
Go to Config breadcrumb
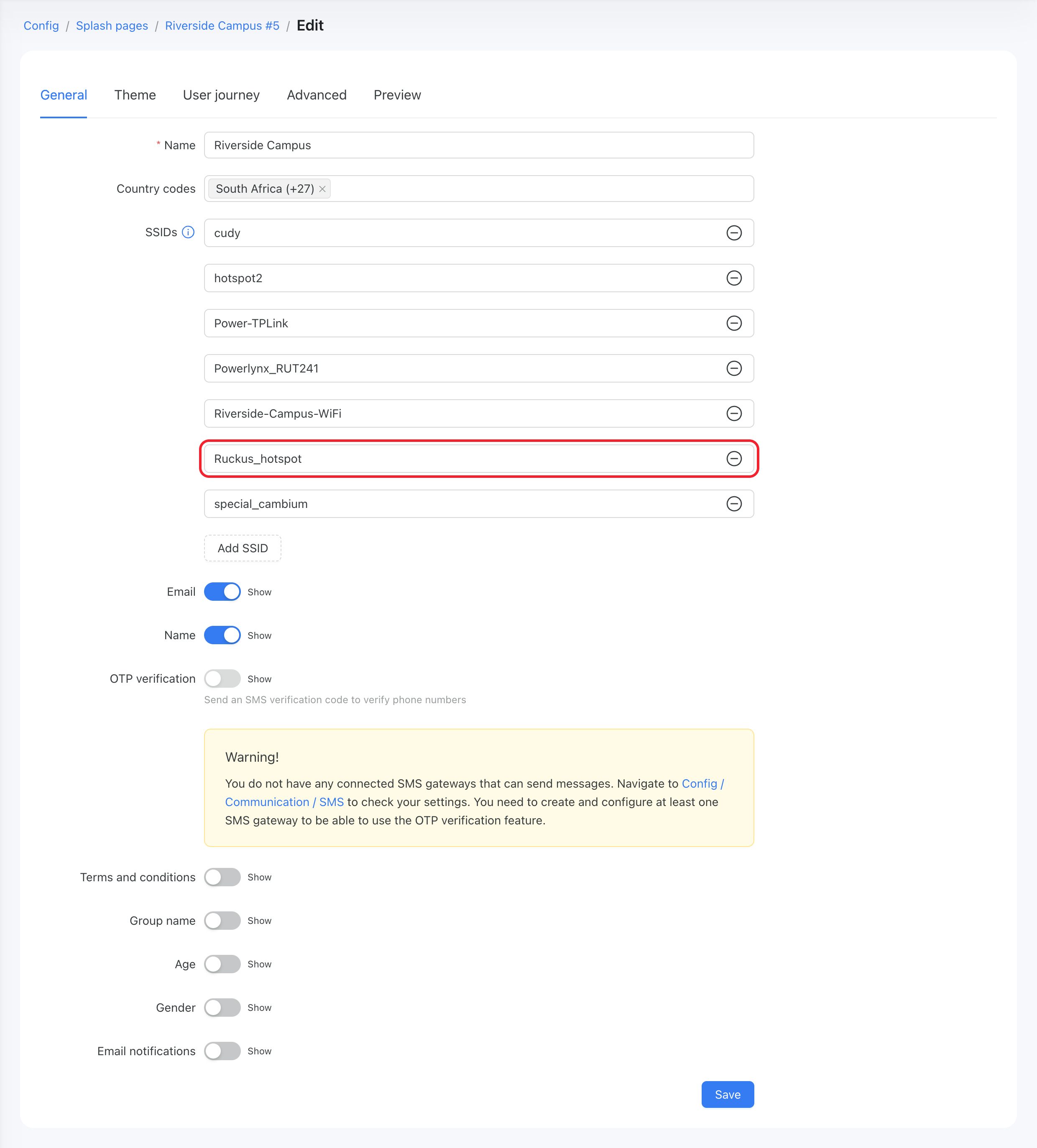41,26
